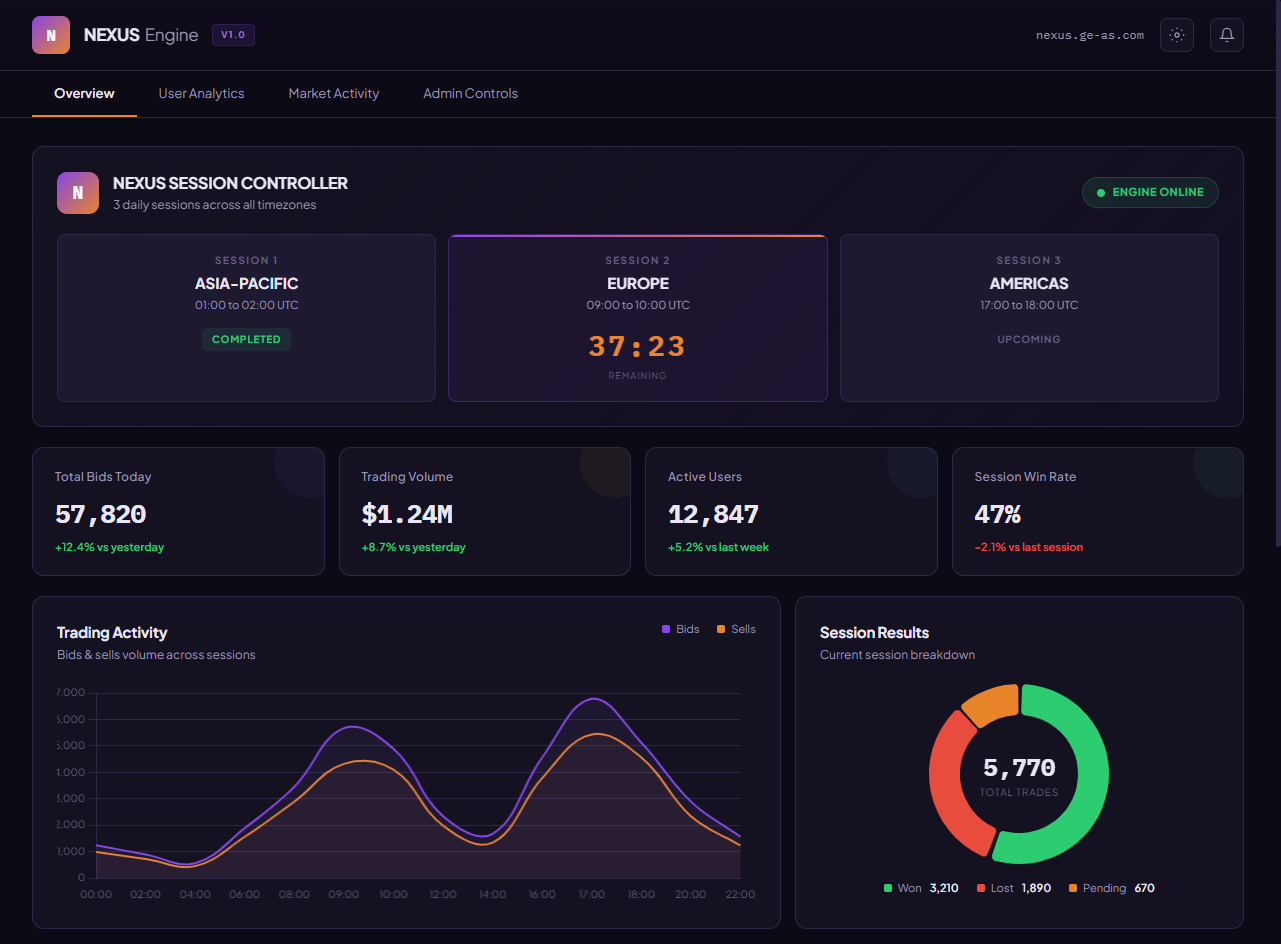Open notifications via the bell icon

coord(1227,34)
